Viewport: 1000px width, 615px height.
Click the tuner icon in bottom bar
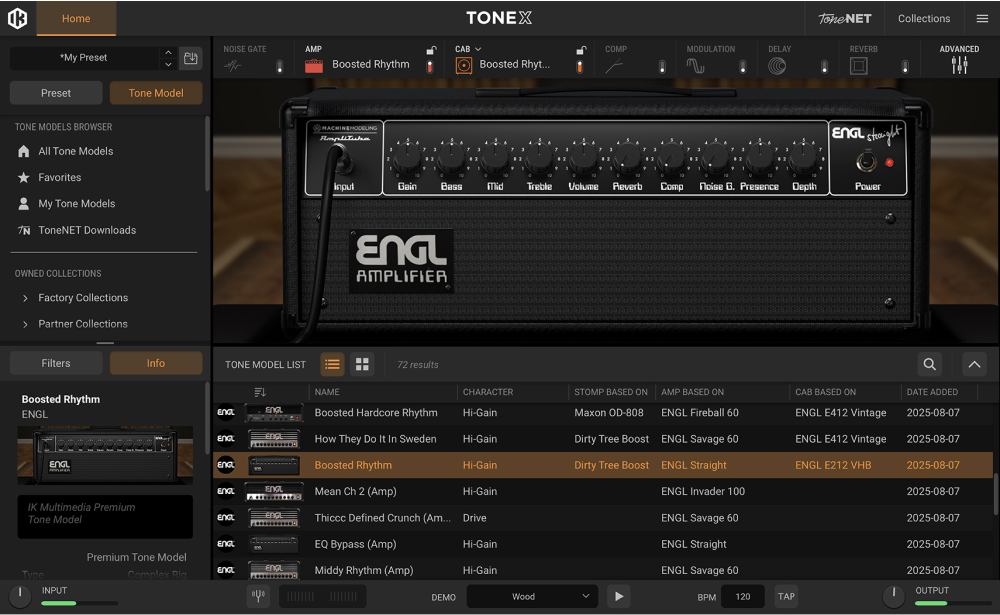pos(258,597)
